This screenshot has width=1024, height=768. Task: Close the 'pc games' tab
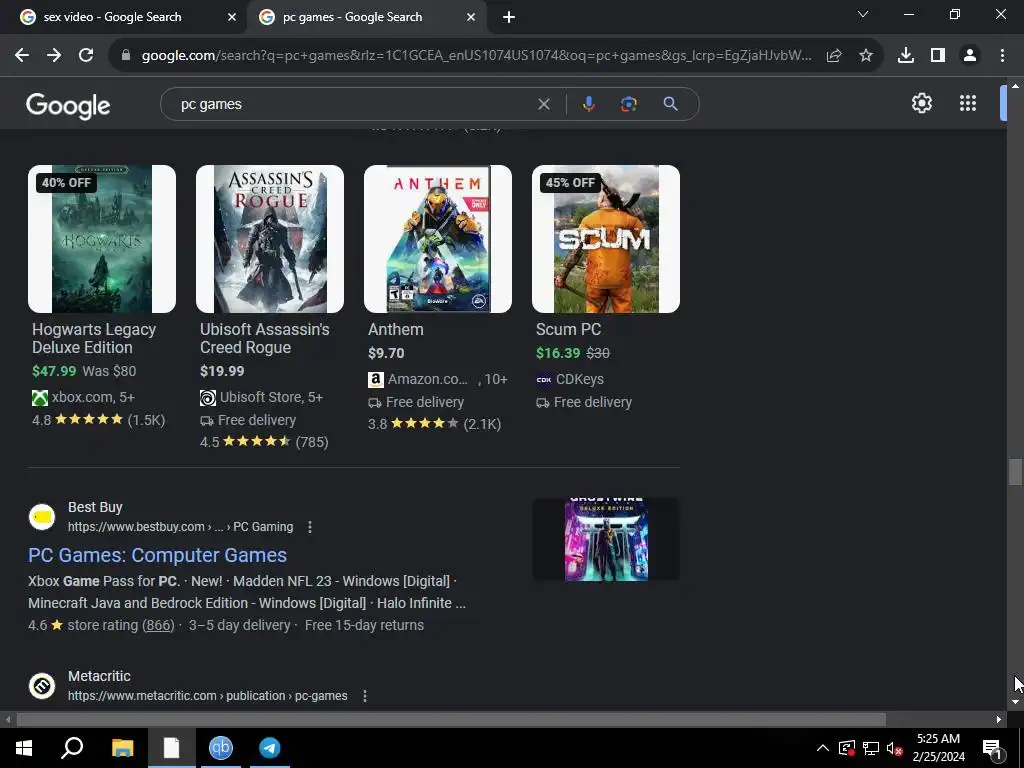[x=471, y=17]
